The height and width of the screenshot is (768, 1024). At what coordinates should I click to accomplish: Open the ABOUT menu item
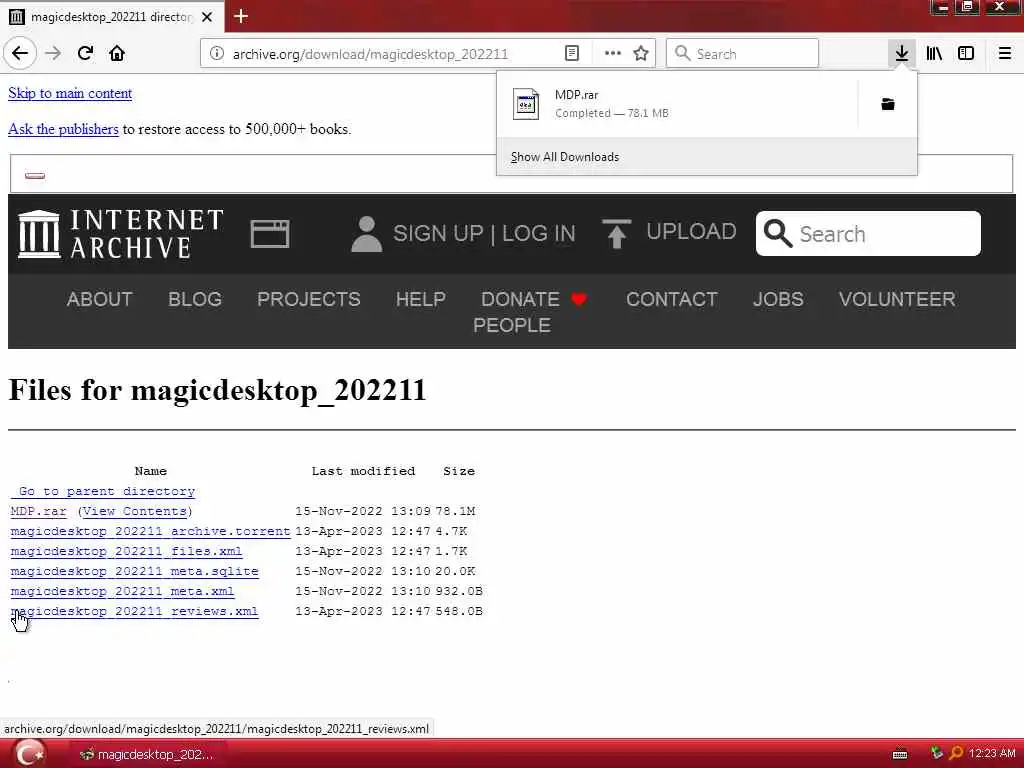(99, 299)
